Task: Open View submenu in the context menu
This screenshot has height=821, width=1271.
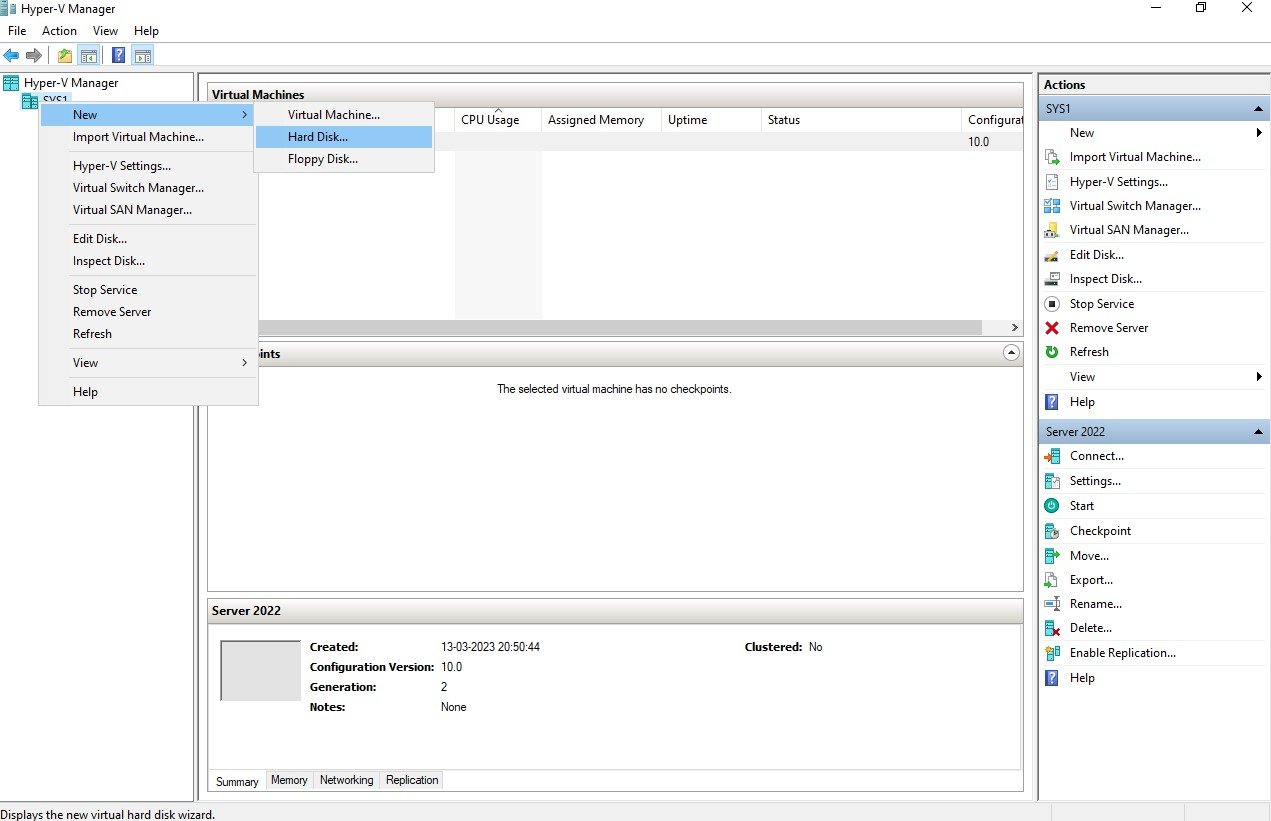Action: tap(148, 363)
